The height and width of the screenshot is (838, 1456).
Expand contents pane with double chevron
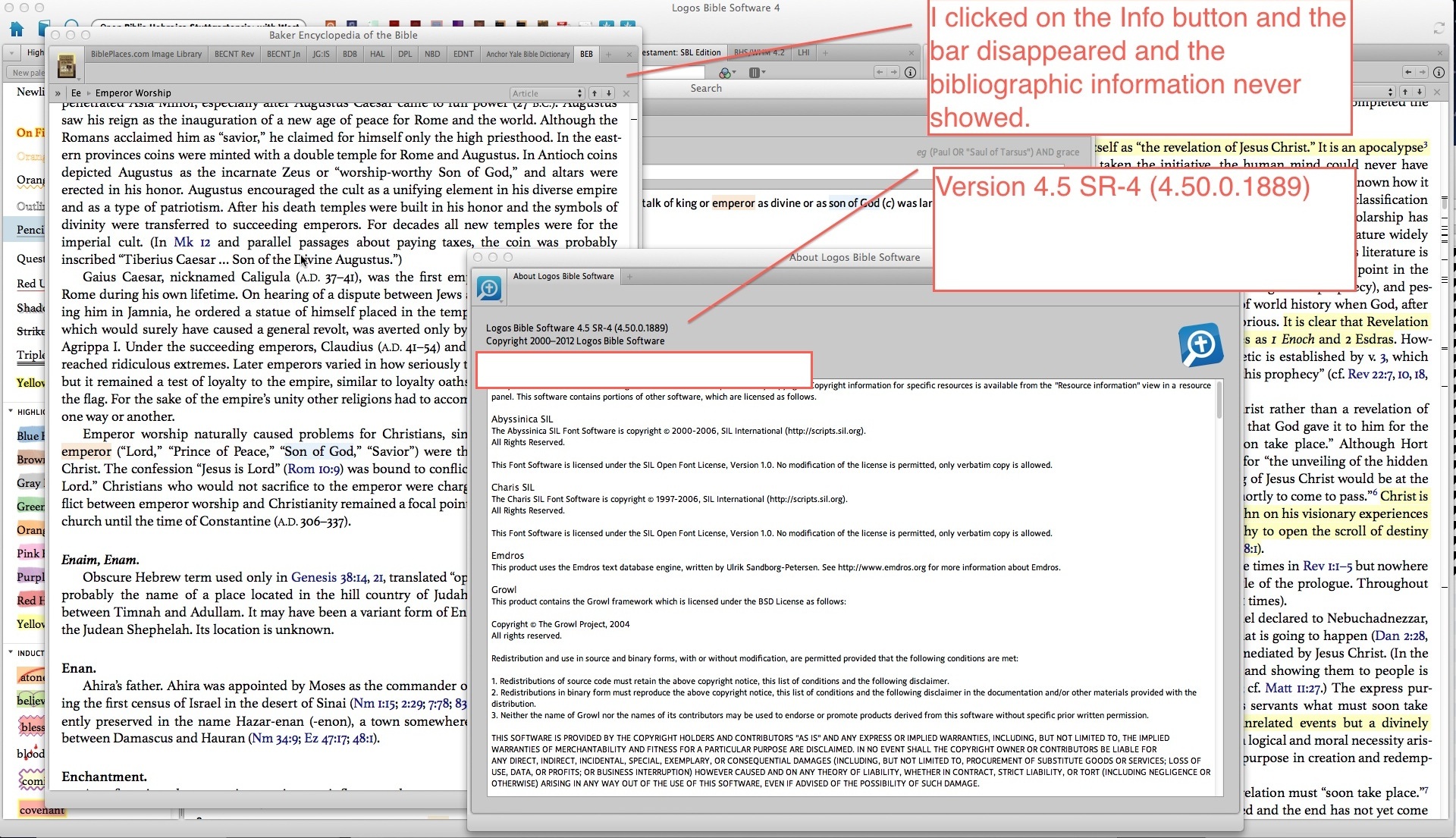click(58, 93)
